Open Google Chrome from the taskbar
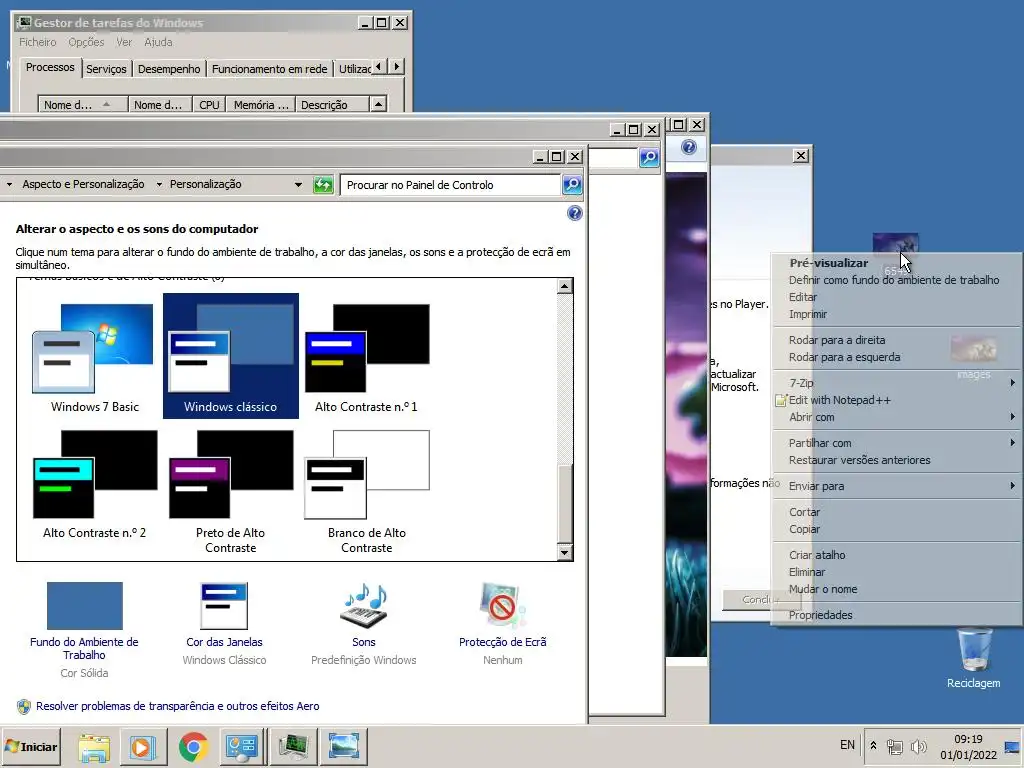1024x768 pixels. point(193,746)
